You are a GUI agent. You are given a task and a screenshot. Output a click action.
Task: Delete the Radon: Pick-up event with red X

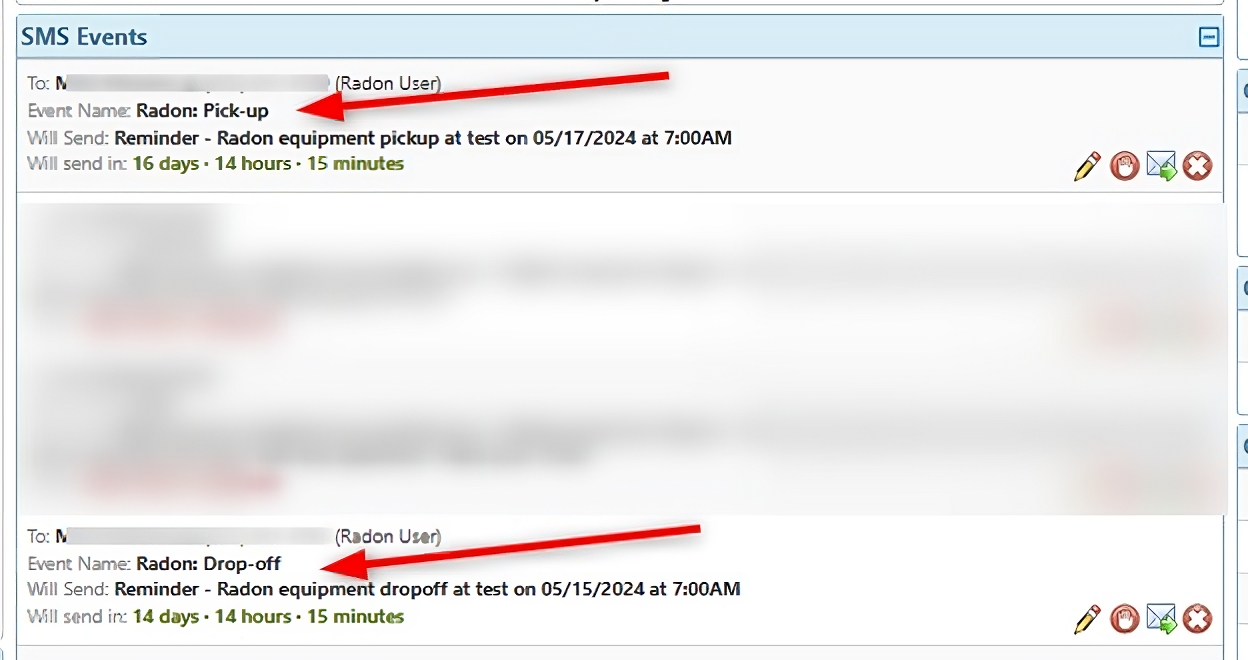[1197, 166]
